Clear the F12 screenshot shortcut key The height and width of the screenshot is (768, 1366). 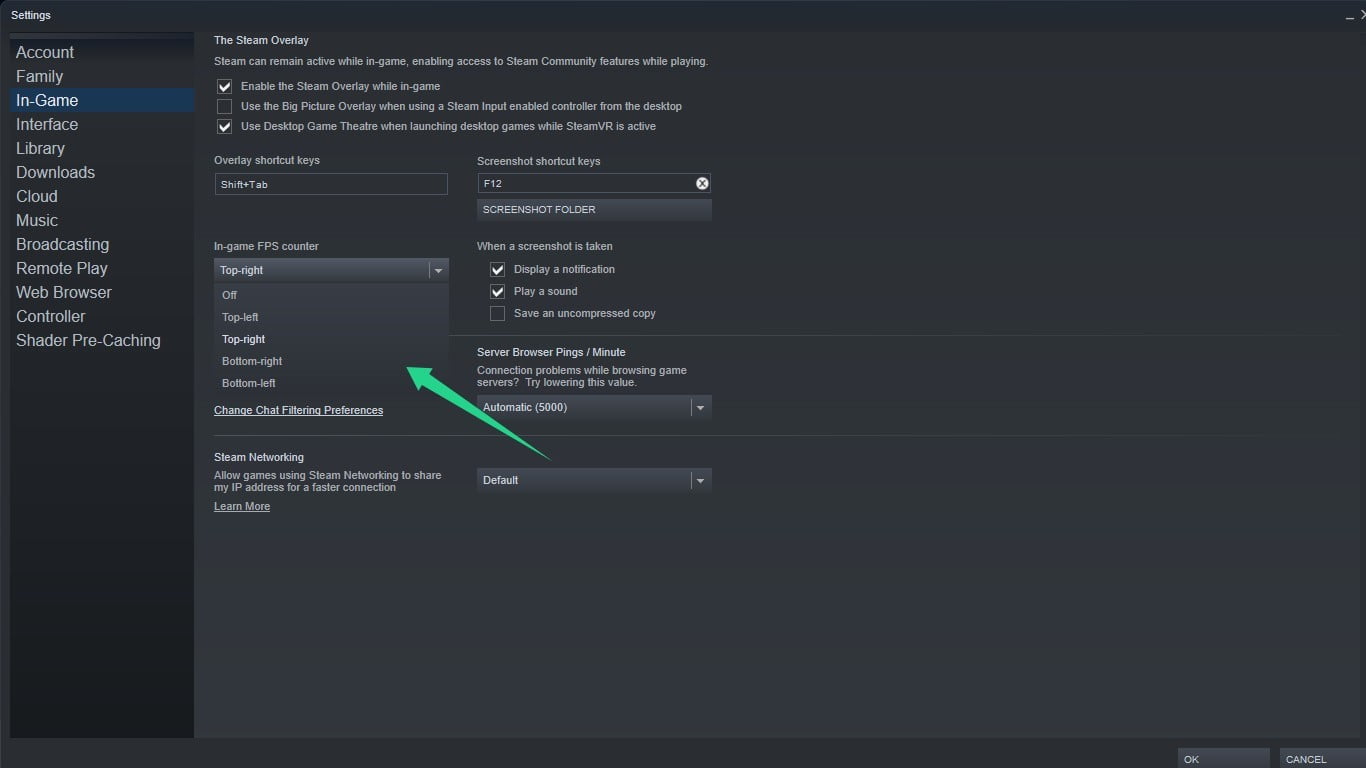(x=702, y=184)
